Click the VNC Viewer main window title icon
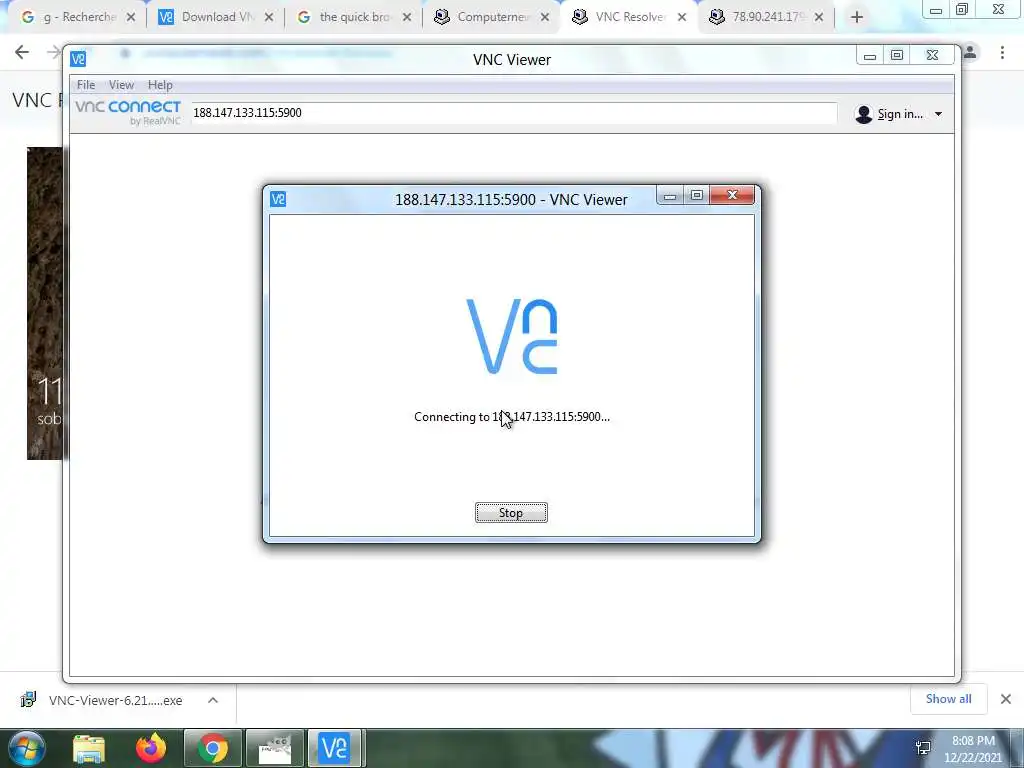1024x768 pixels. click(x=78, y=59)
